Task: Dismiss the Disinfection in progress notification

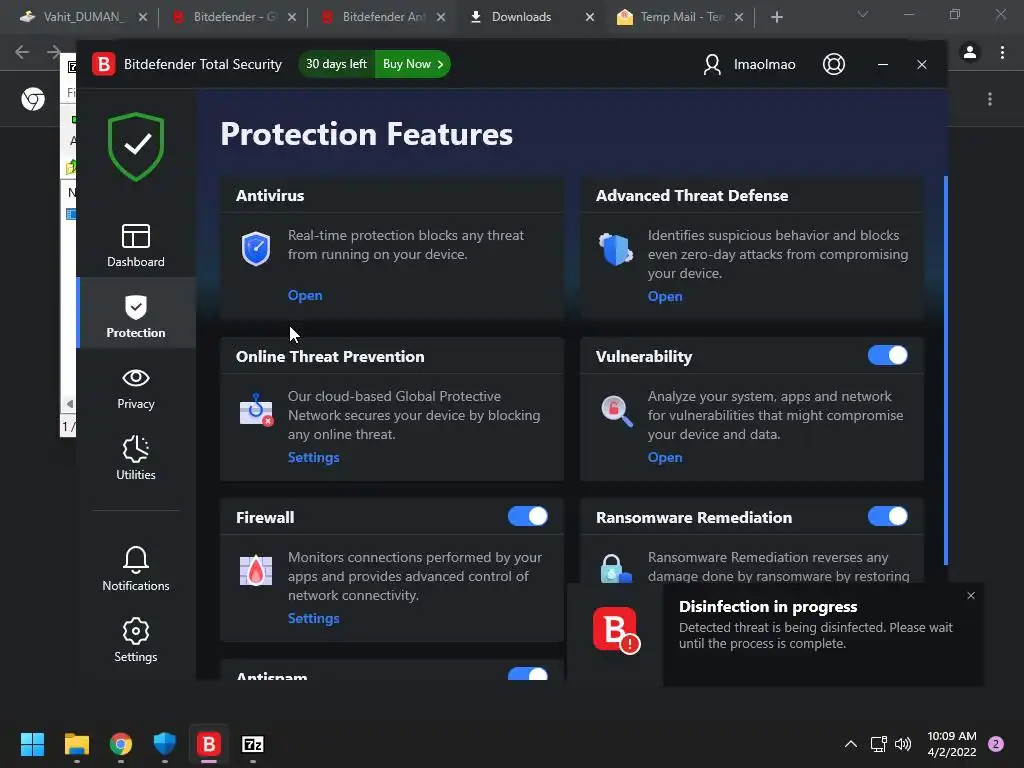Action: click(971, 596)
